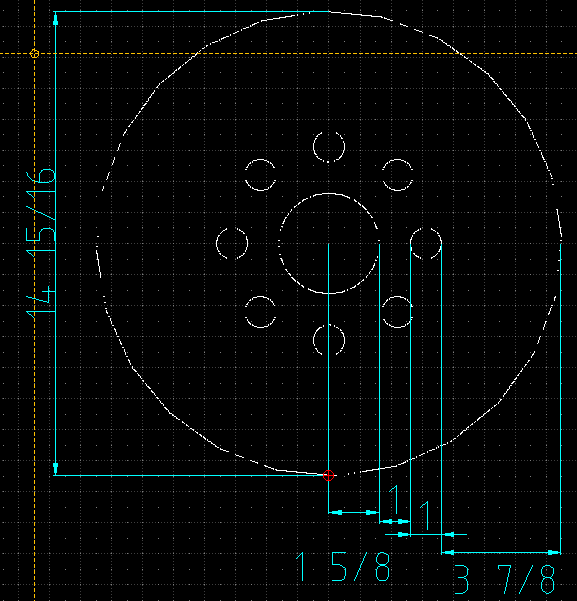Select the 1 5/8 dimension text
This screenshot has height=601, width=577.
click(343, 567)
